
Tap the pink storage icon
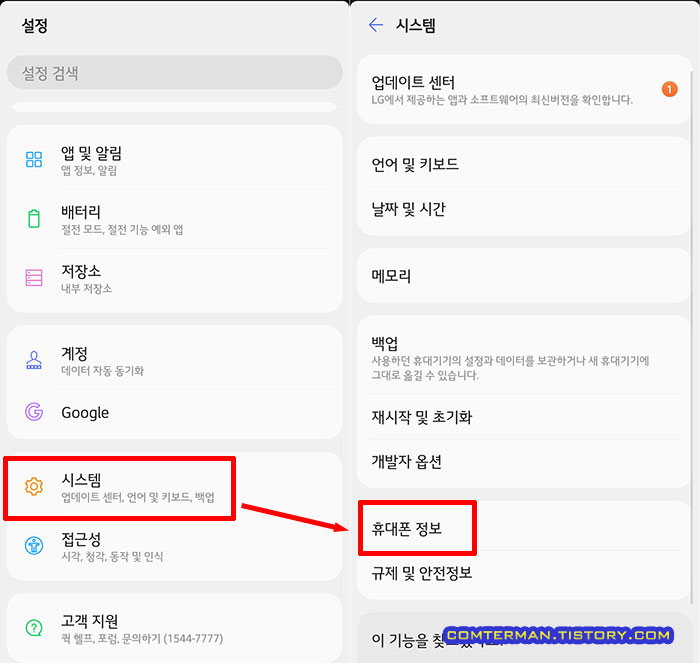click(x=34, y=277)
